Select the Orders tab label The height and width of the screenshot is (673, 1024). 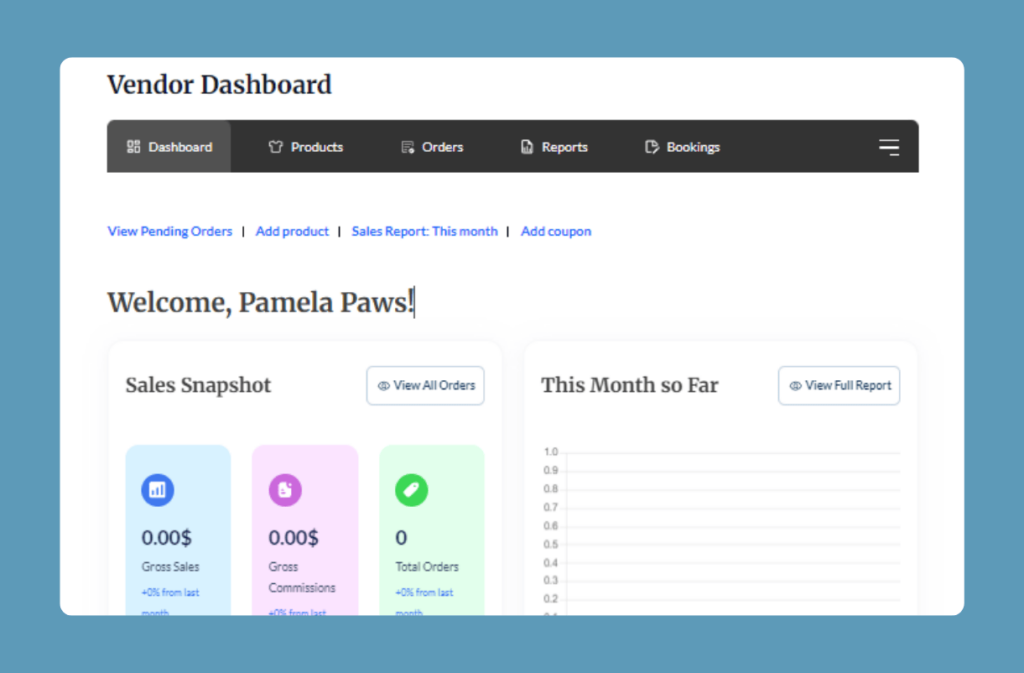pyautogui.click(x=442, y=147)
